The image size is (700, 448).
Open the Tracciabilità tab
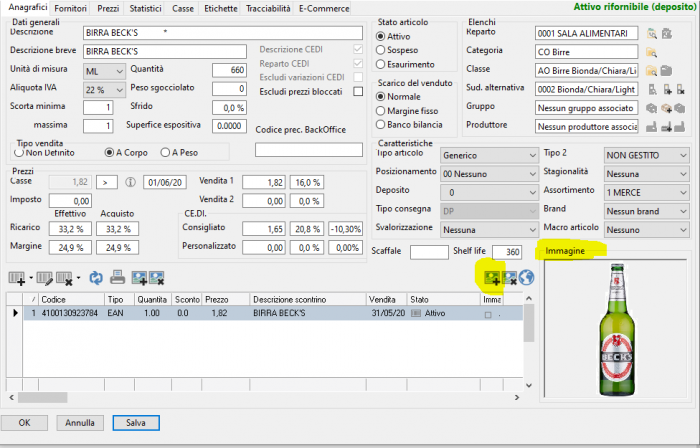(267, 8)
